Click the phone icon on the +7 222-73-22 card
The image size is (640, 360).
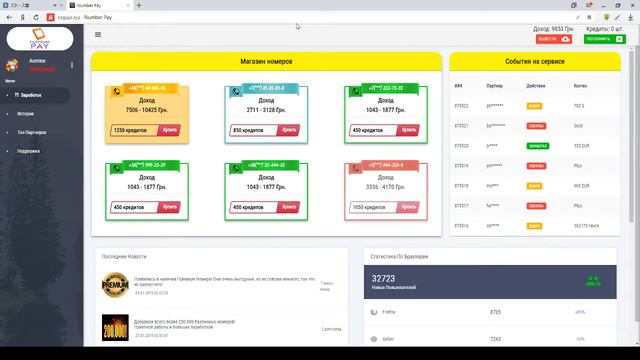pos(356,92)
